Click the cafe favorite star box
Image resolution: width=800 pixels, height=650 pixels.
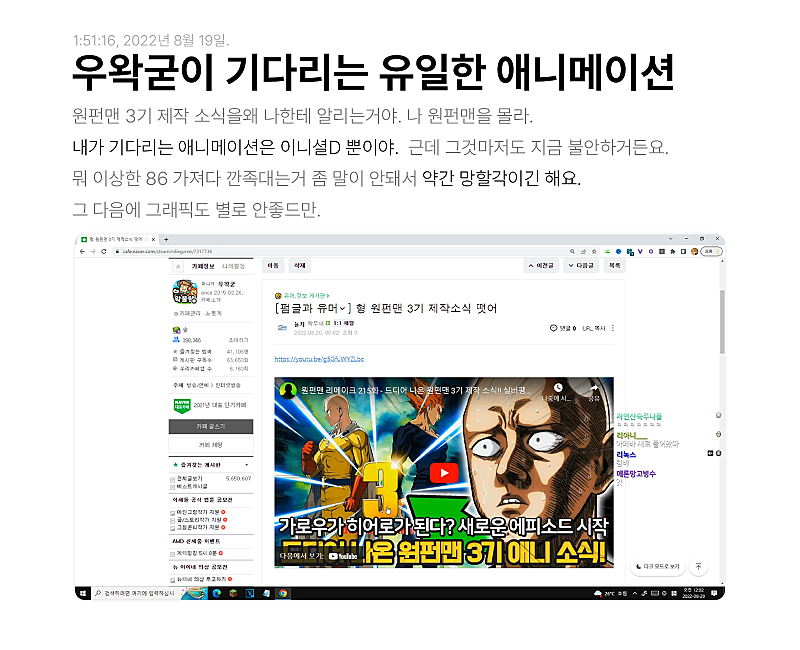178,266
